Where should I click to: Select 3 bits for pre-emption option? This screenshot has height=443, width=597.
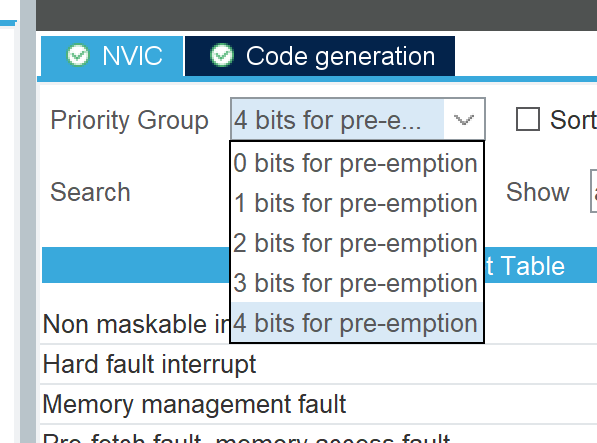[357, 283]
